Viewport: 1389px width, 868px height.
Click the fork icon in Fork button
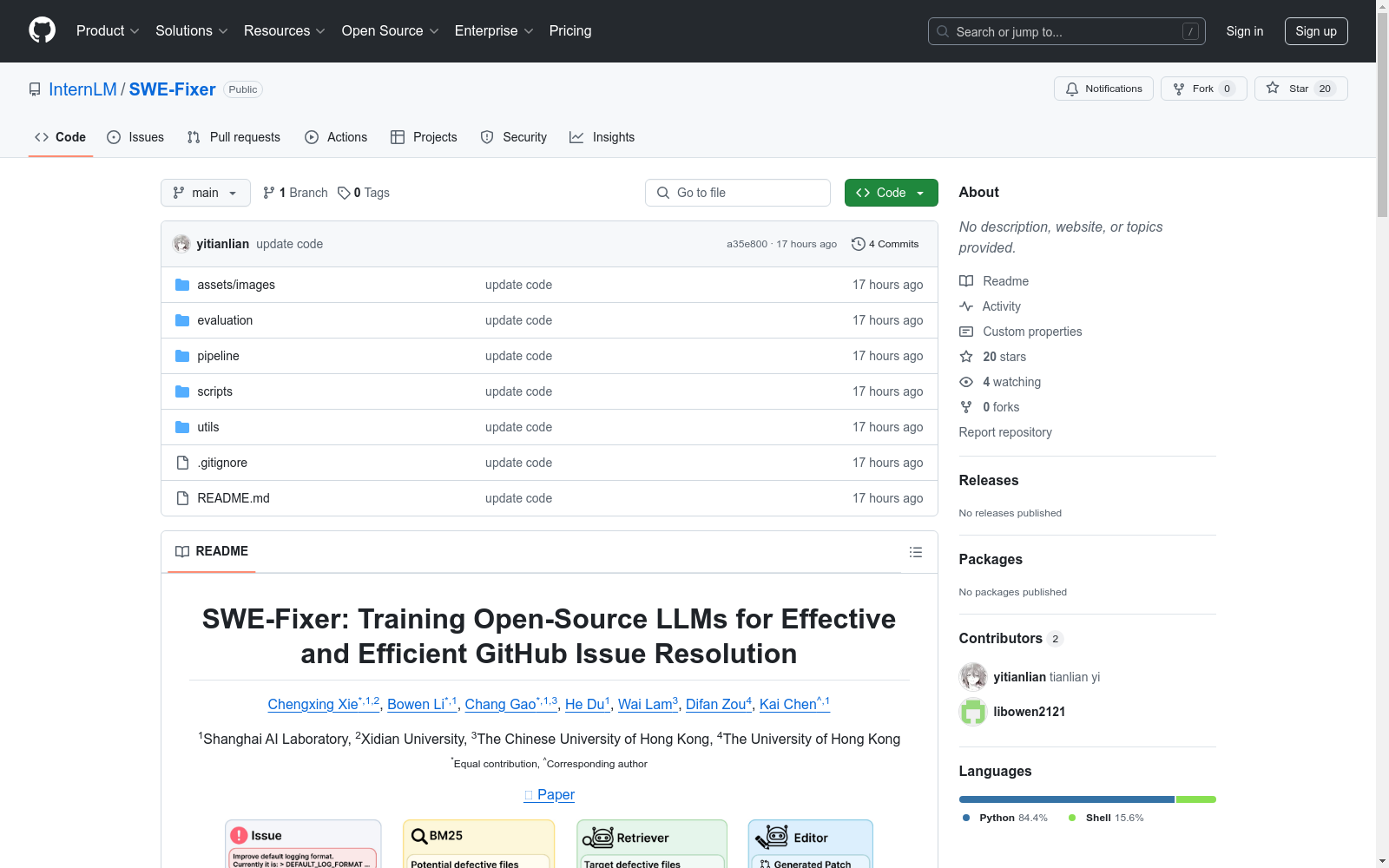pyautogui.click(x=1179, y=89)
